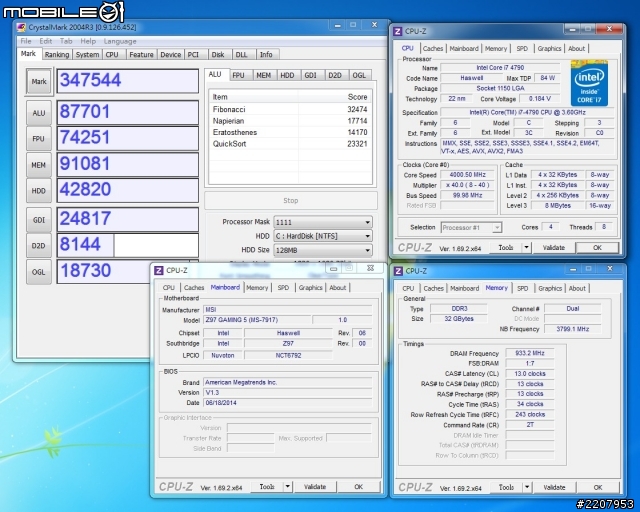Screen dimensions: 640x512
Task: Select the Fibonacci score row
Action: tap(290, 109)
